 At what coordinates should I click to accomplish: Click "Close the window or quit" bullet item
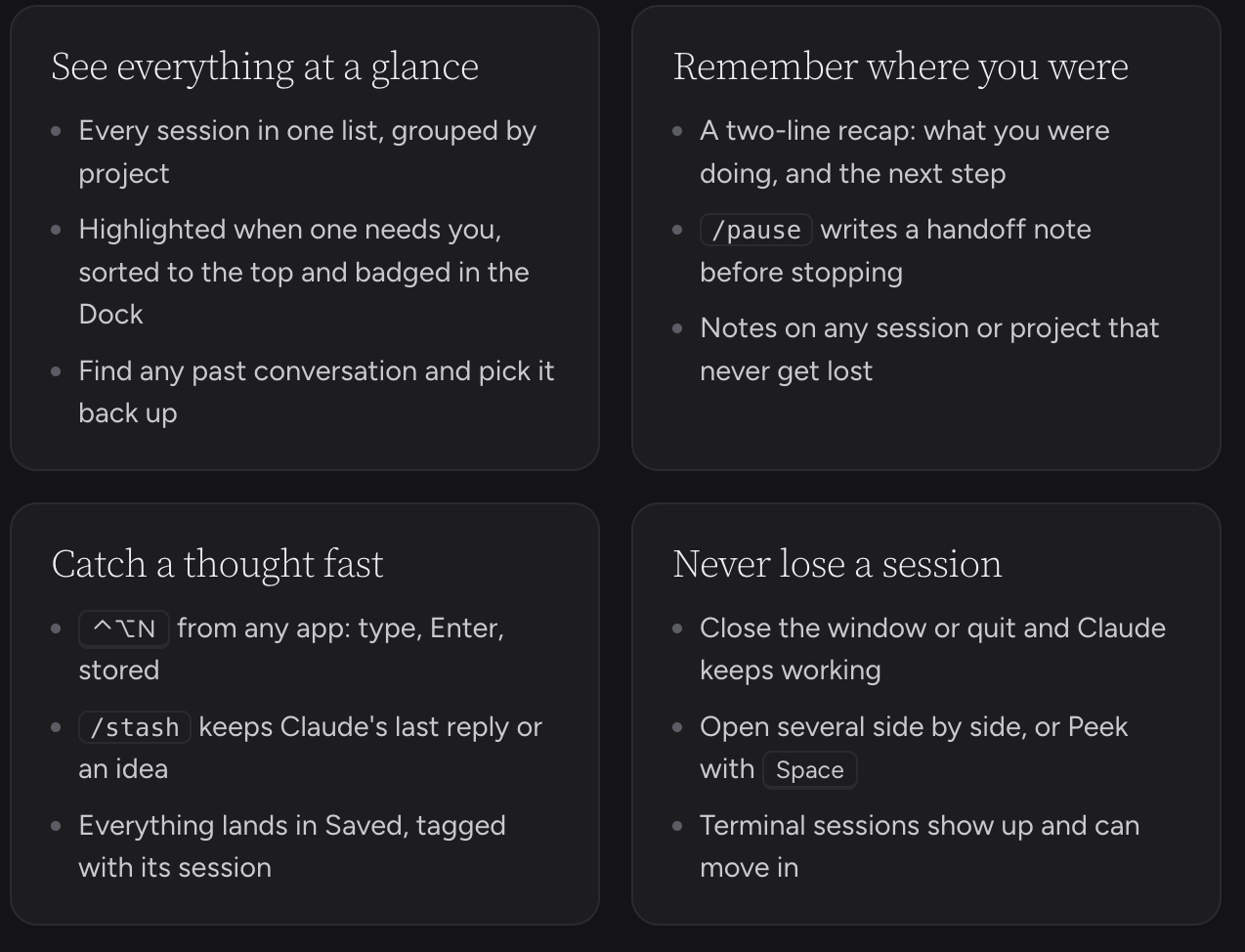click(932, 649)
